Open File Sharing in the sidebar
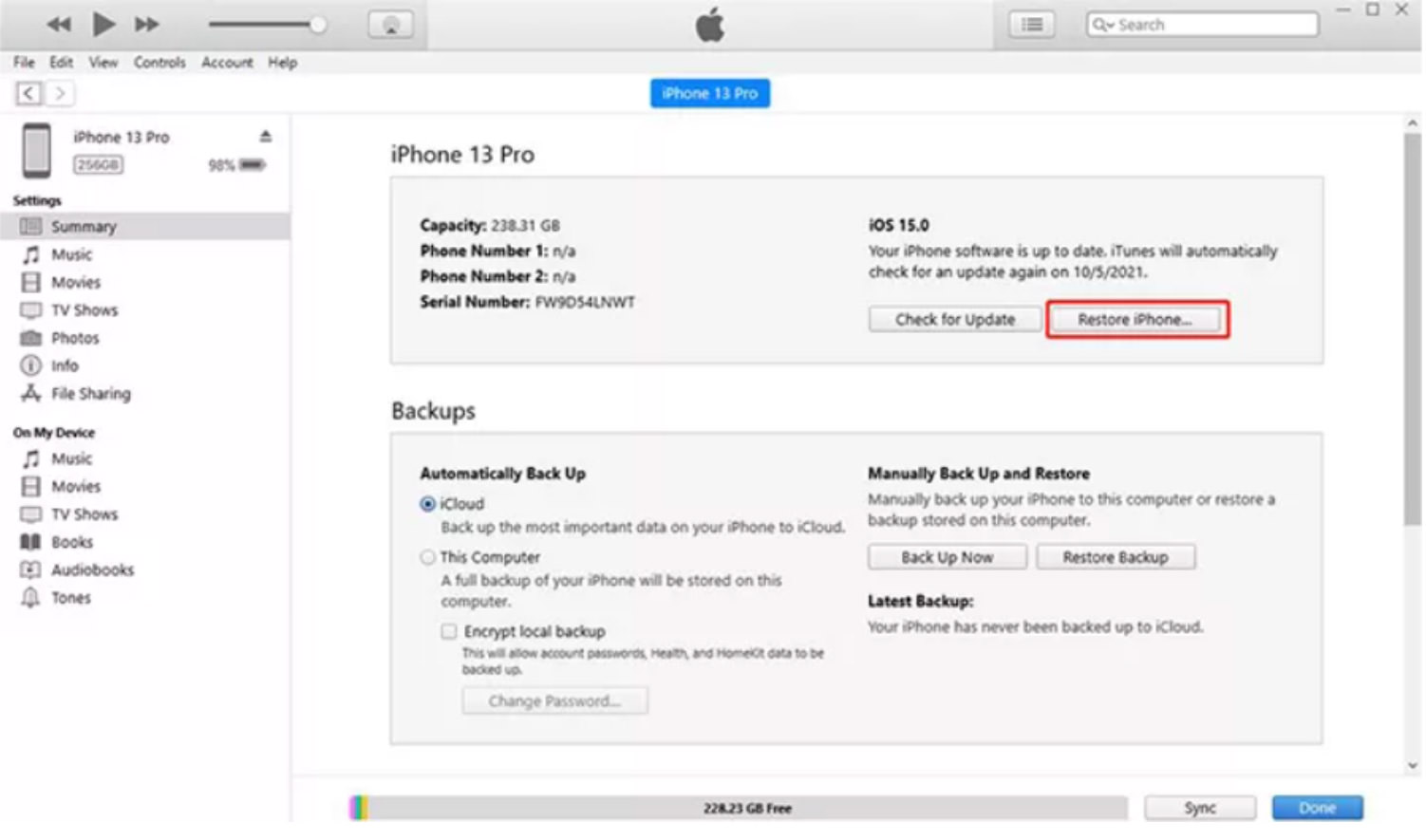The image size is (1426, 840). pos(90,393)
